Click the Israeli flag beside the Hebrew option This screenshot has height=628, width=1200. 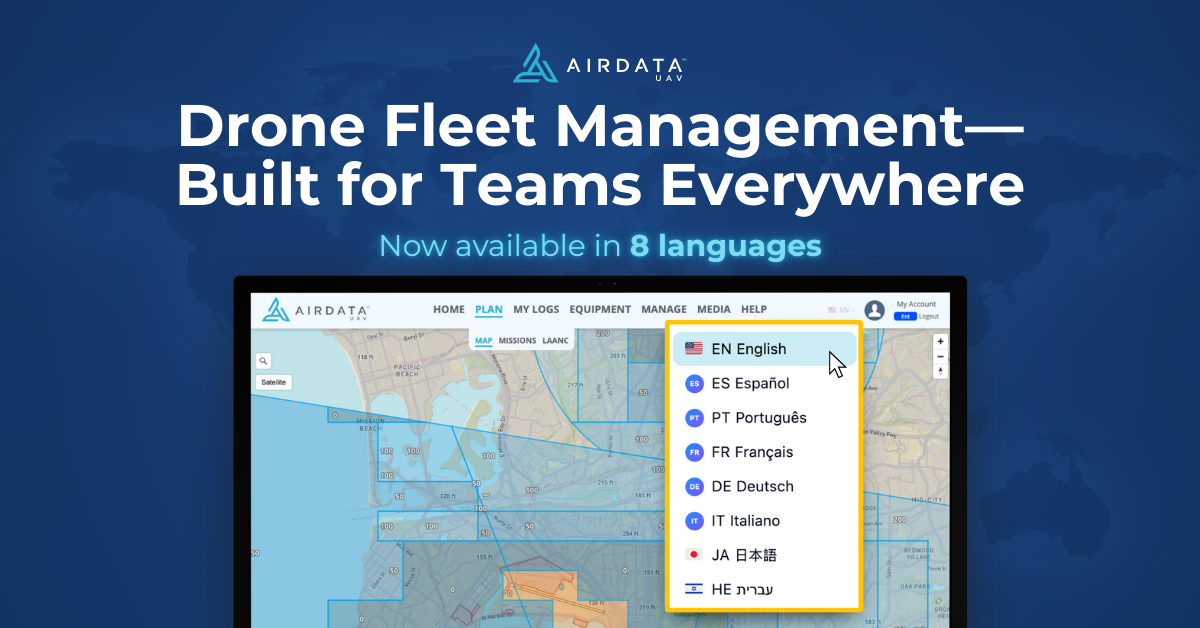tap(694, 589)
